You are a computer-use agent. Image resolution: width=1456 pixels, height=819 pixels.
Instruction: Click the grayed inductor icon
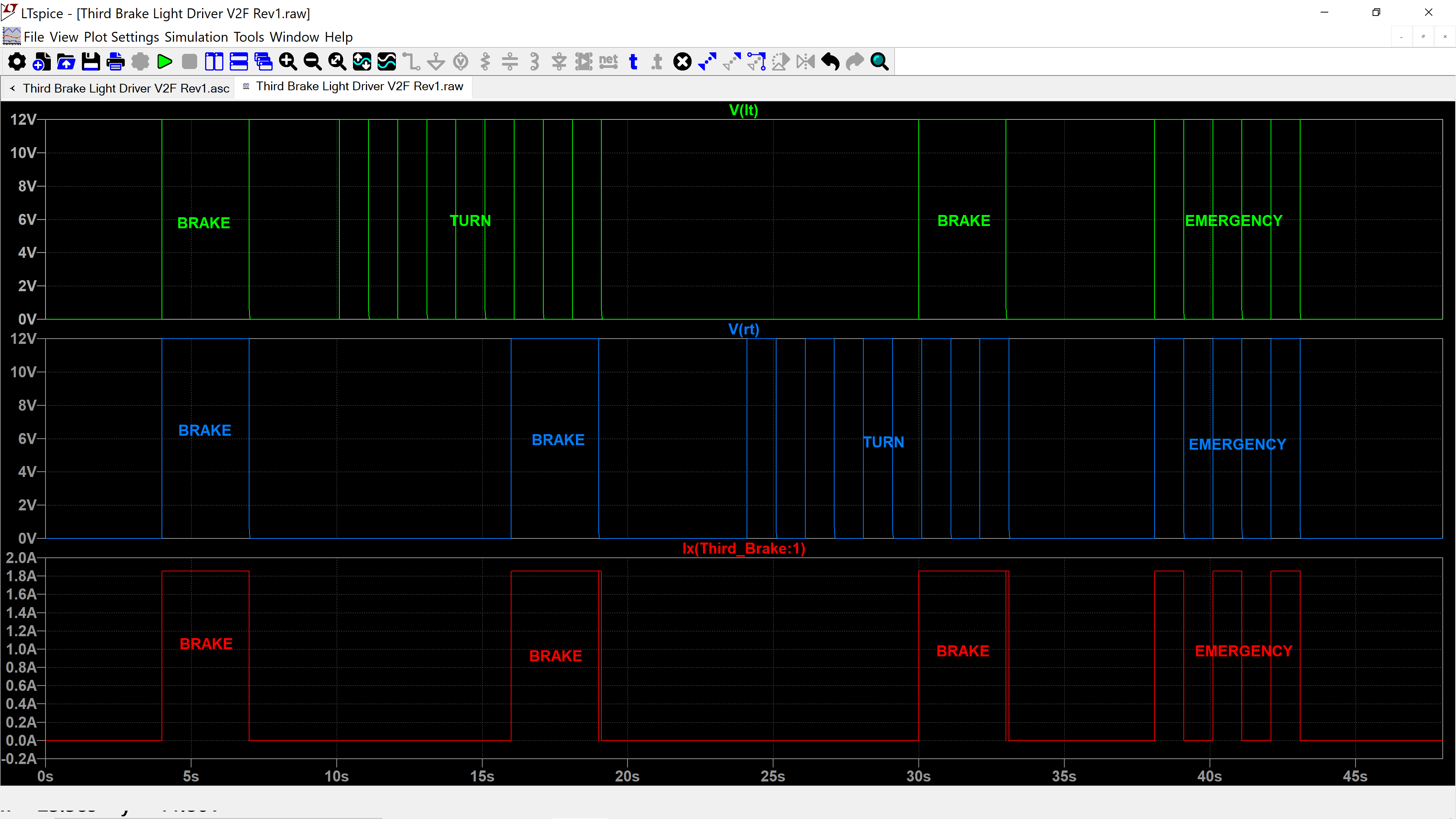(535, 61)
